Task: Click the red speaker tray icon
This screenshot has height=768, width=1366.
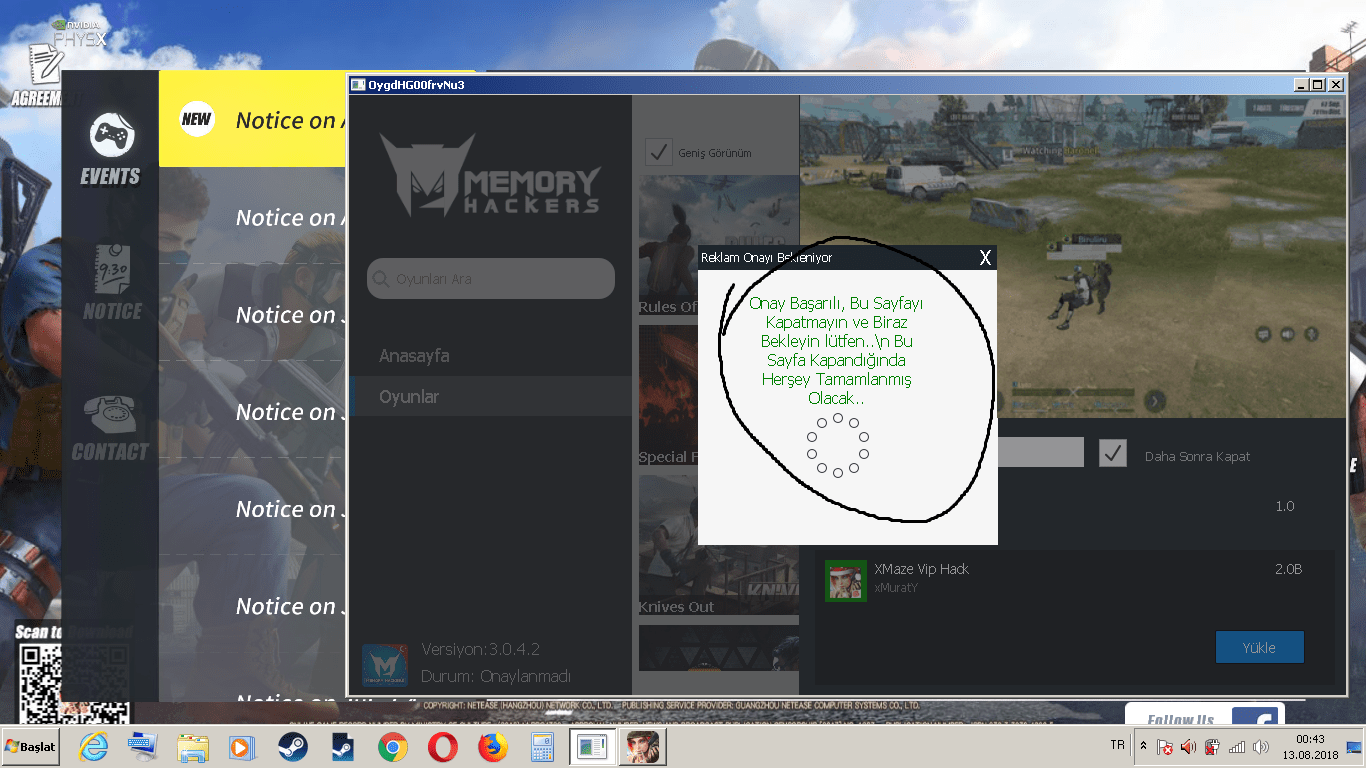Action: (1188, 747)
